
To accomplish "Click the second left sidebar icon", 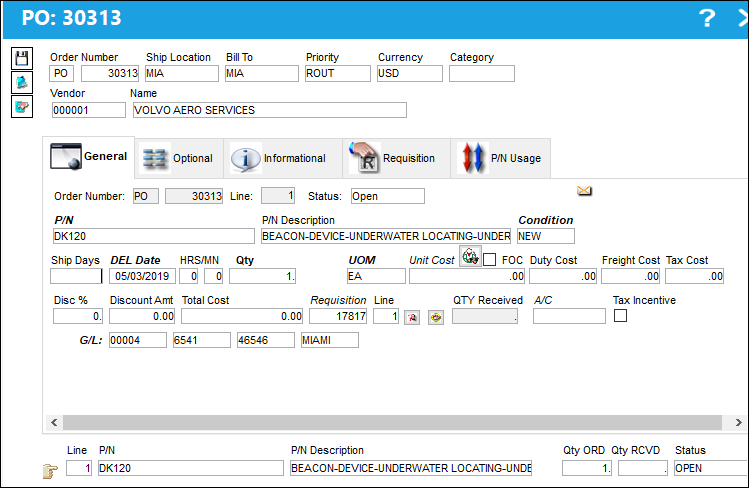I will click(22, 82).
